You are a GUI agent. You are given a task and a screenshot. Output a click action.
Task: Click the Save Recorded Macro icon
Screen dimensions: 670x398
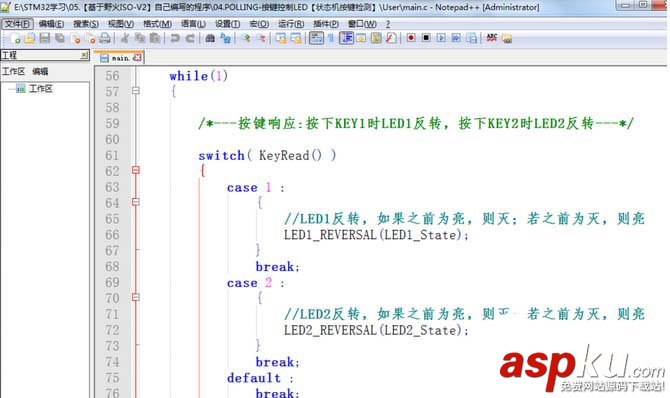pyautogui.click(x=471, y=38)
